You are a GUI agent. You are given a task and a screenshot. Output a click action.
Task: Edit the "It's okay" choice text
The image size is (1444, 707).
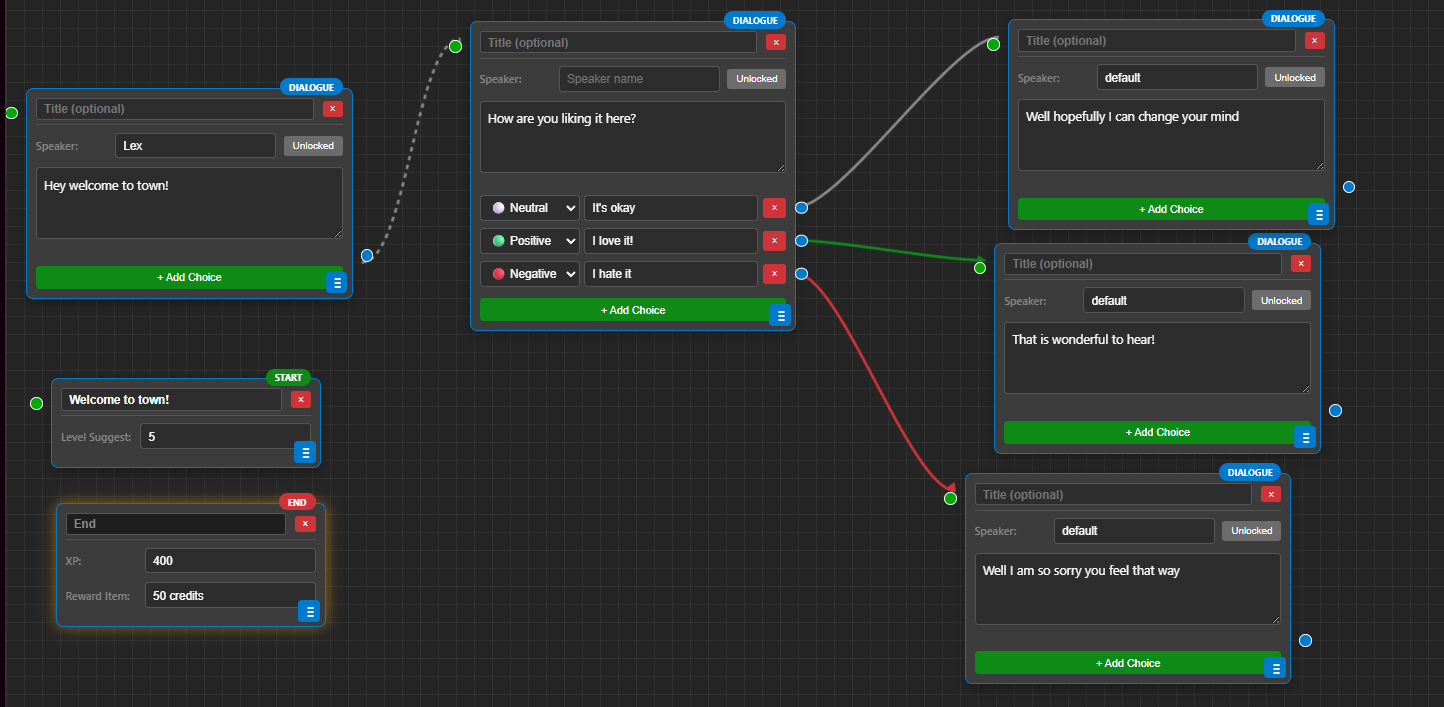[x=671, y=208]
